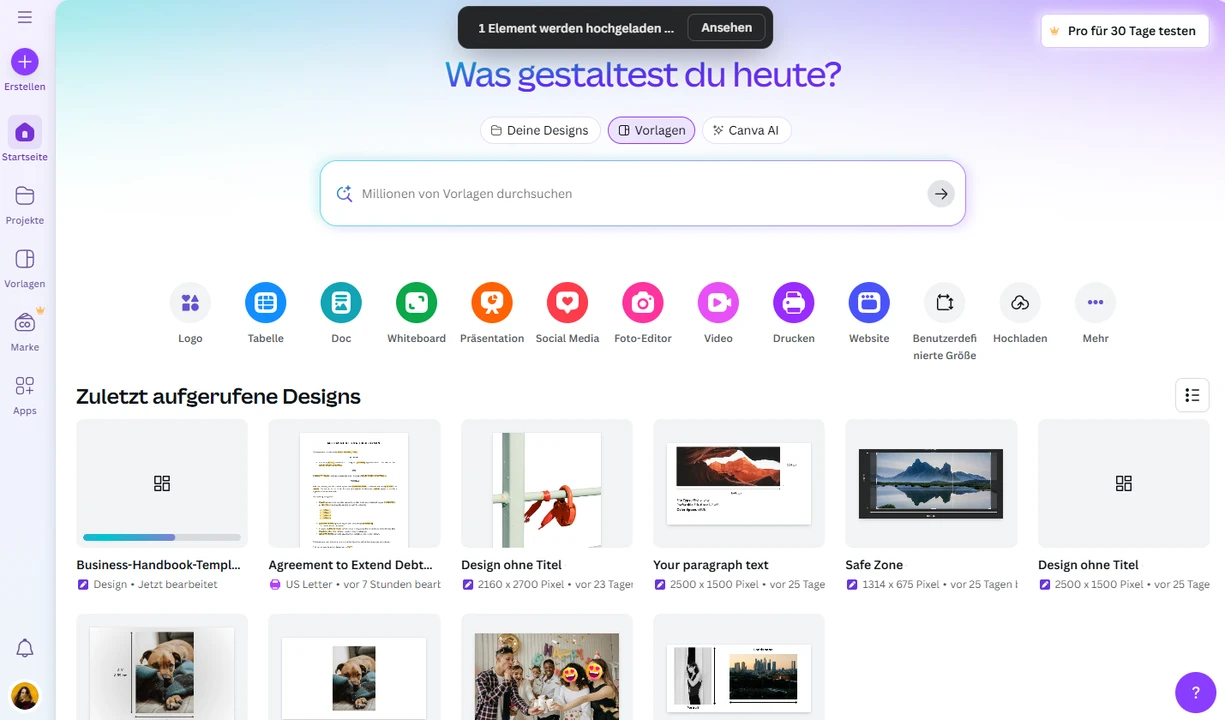
Task: Open the hamburger menu icon
Action: point(25,17)
